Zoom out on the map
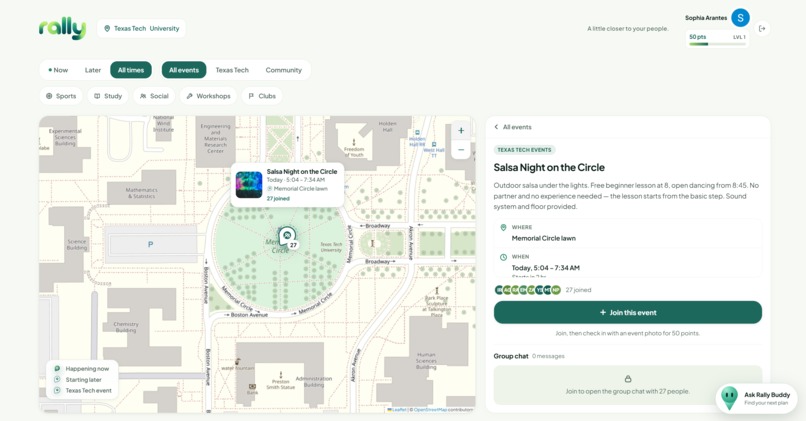This screenshot has height=421, width=806. pos(461,150)
